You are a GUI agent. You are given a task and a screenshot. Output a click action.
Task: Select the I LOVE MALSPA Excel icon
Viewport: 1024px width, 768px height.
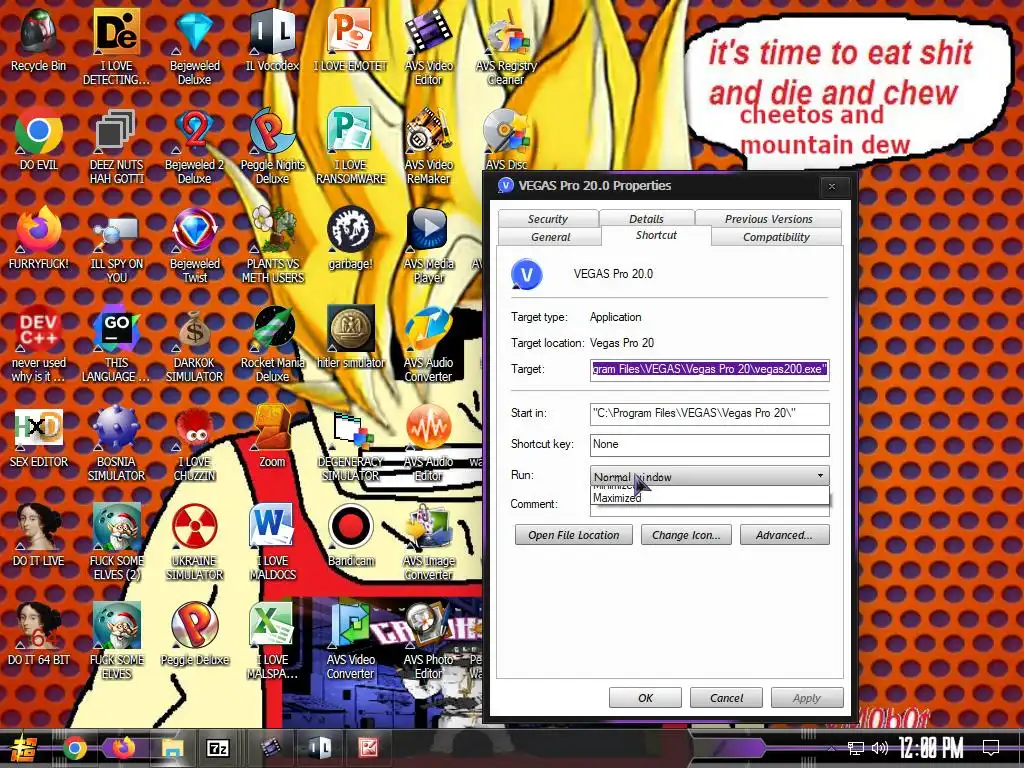coord(272,641)
